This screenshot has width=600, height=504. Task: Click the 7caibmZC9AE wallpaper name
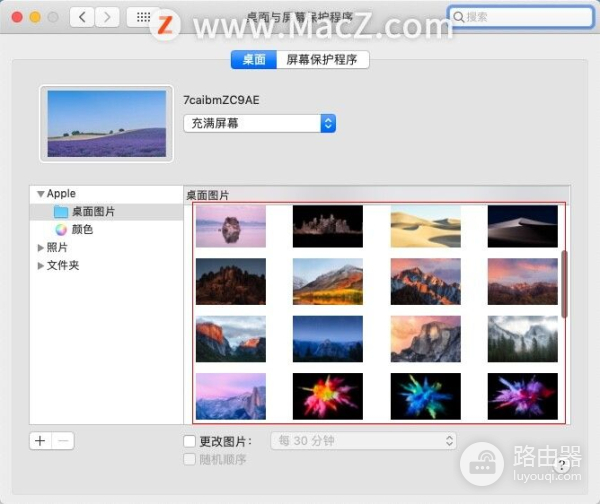221,100
